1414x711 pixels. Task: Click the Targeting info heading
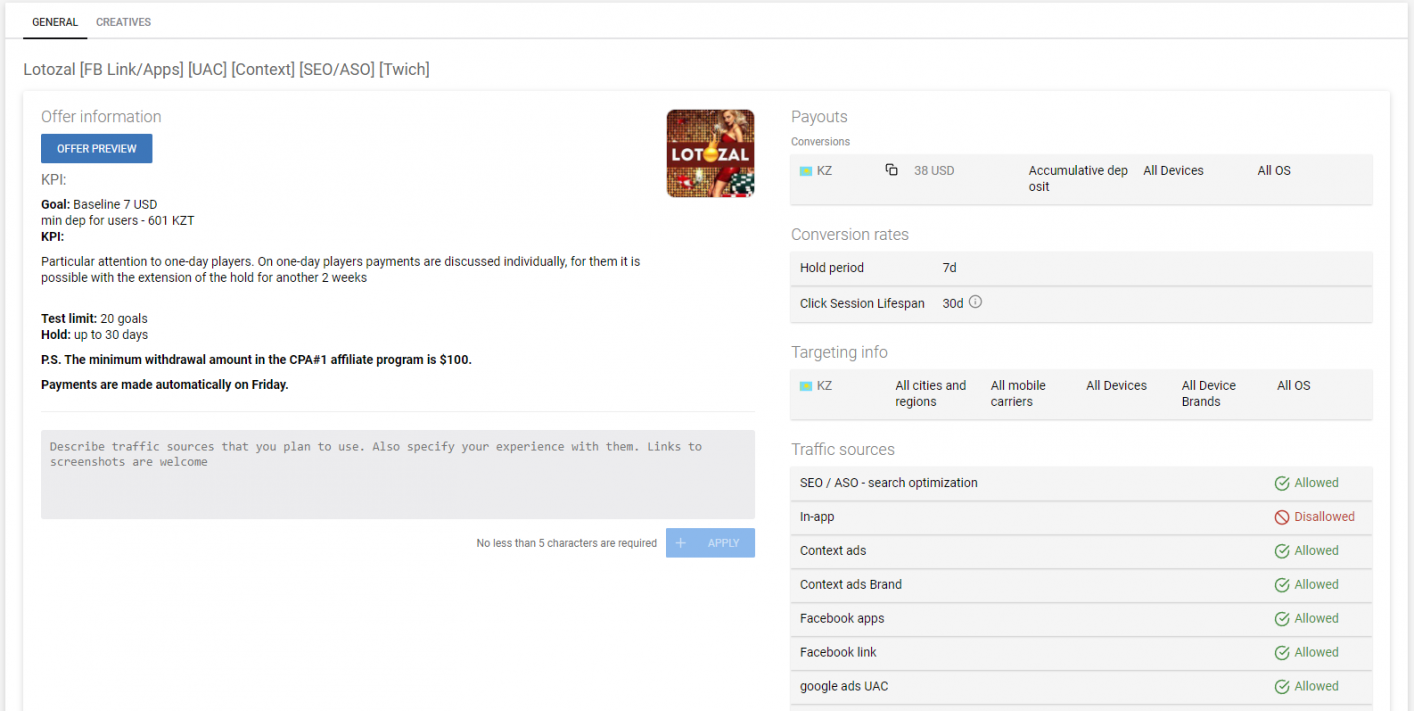coord(839,352)
